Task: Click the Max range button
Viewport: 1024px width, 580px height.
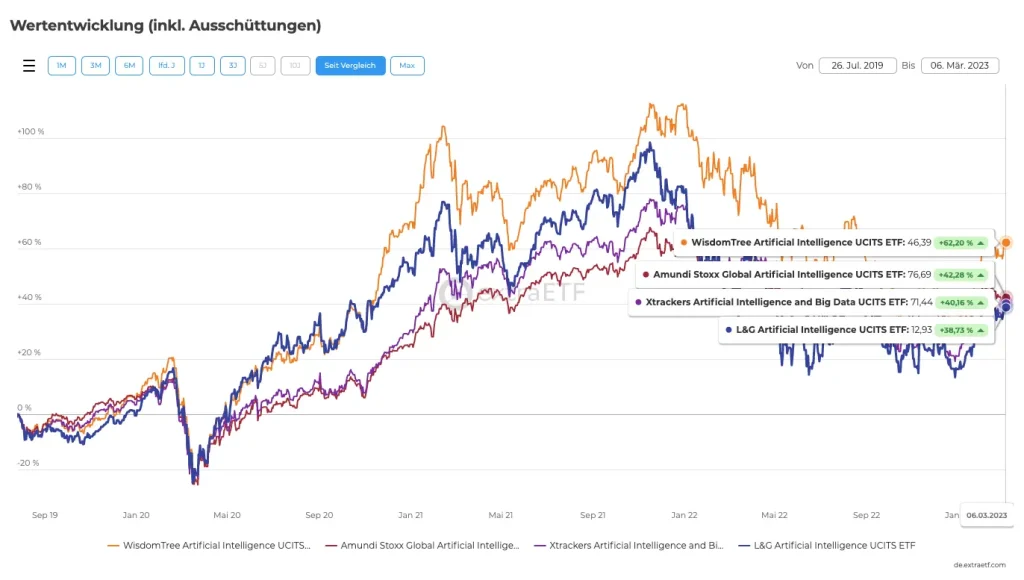Action: 407,66
